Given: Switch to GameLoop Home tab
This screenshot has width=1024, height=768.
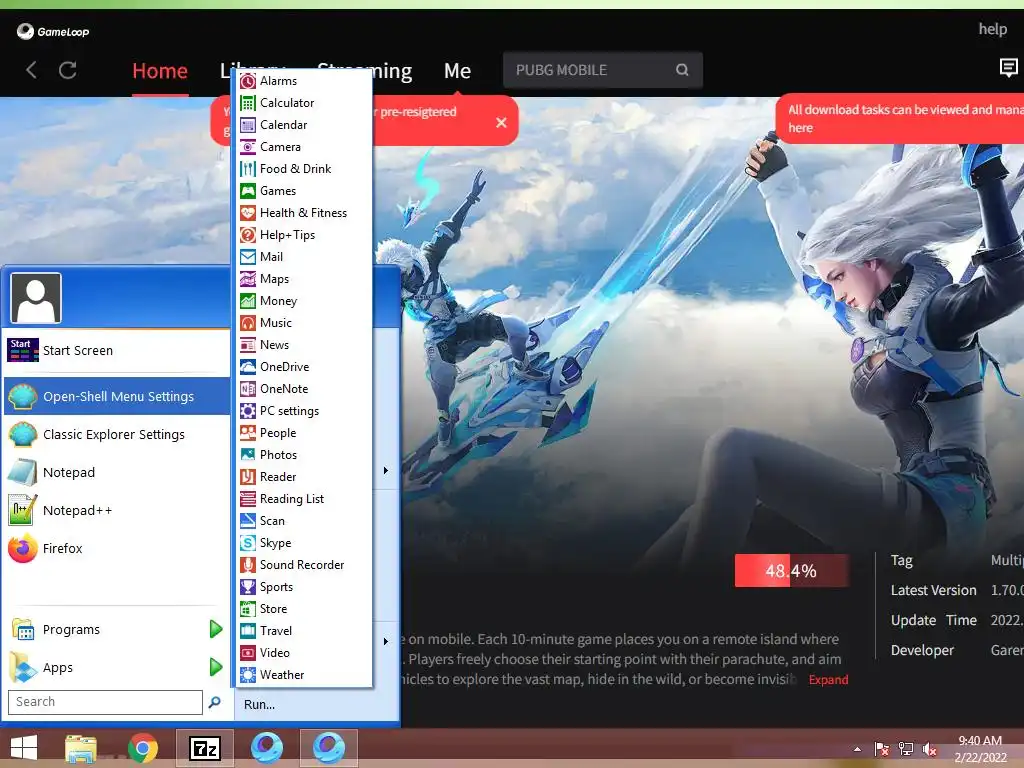Looking at the screenshot, I should click(x=160, y=71).
